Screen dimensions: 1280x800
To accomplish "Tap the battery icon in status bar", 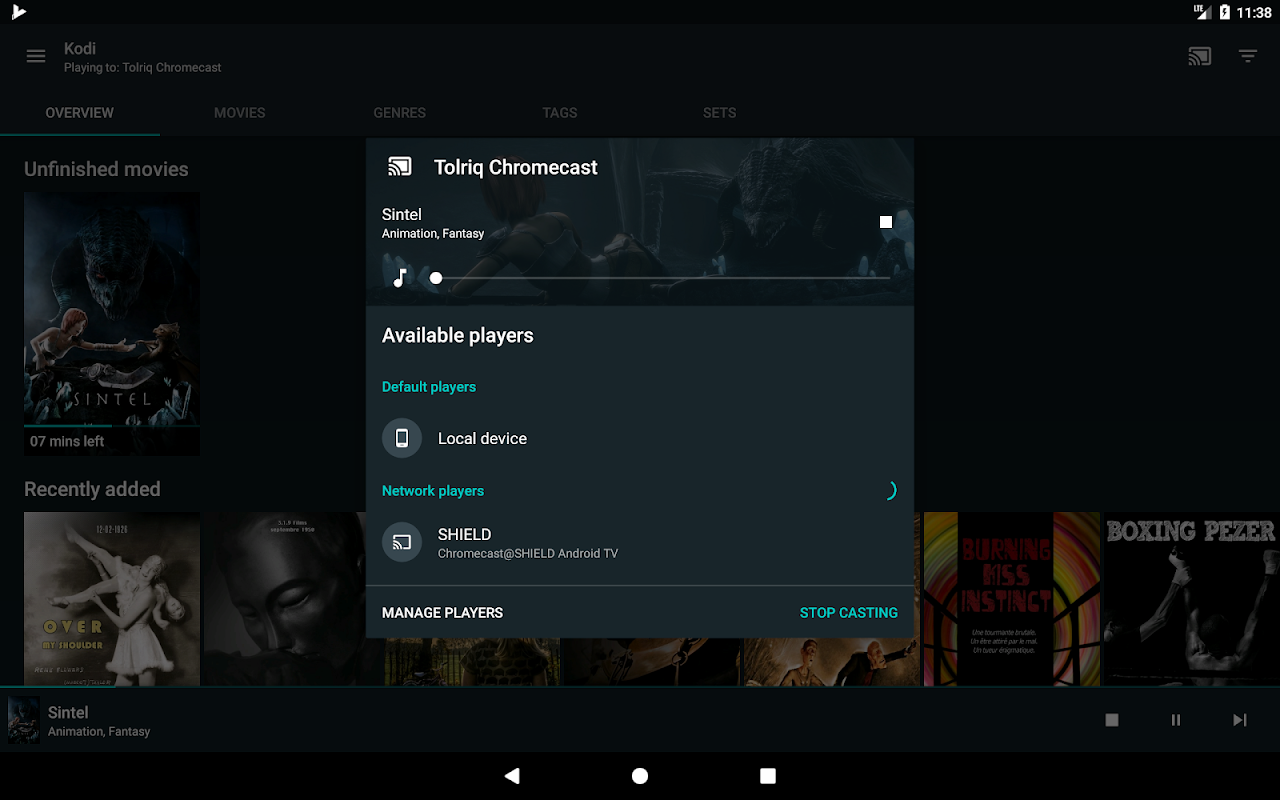I will point(1225,12).
